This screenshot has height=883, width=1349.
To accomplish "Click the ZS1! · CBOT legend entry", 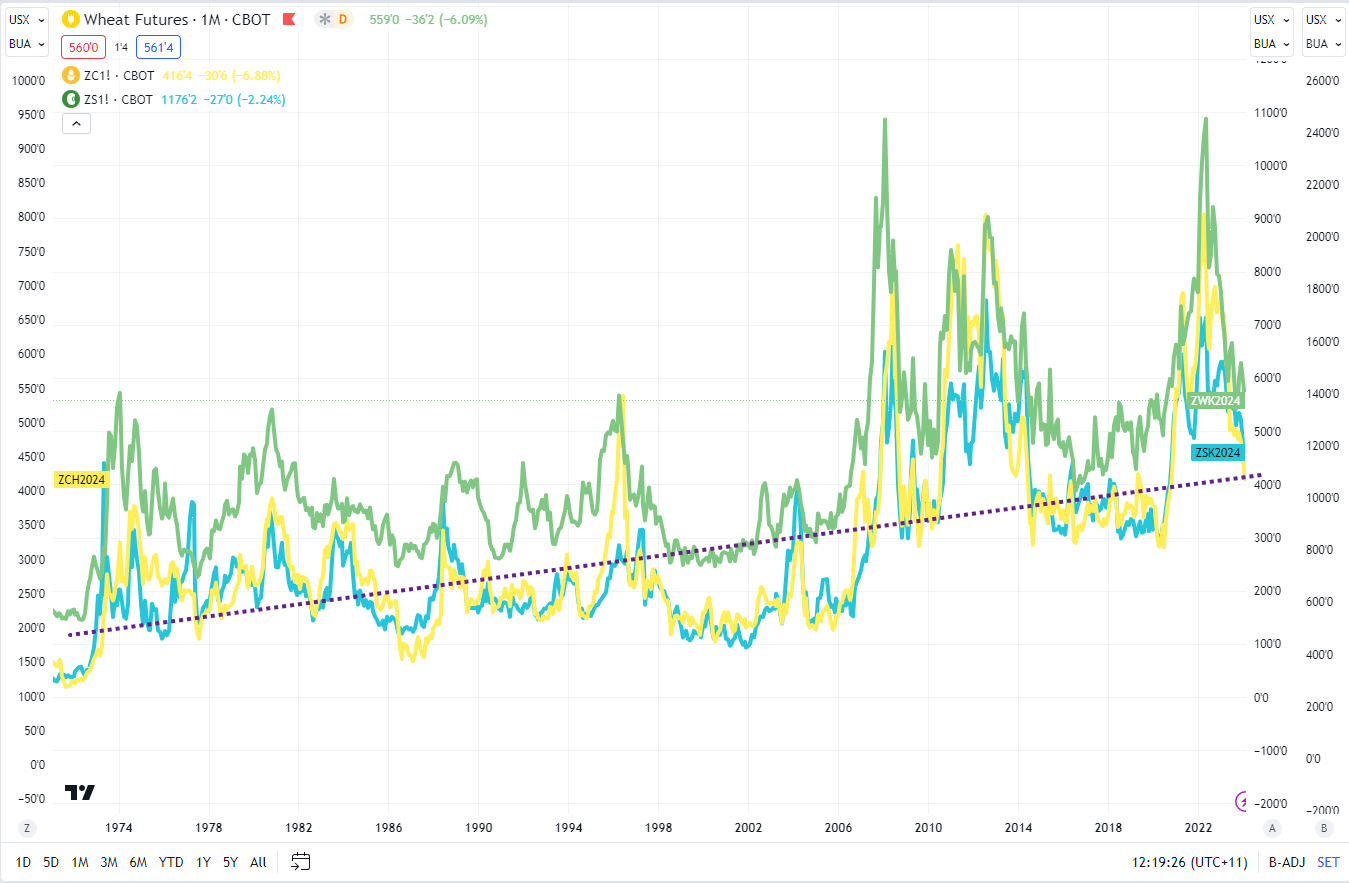I will pos(118,99).
